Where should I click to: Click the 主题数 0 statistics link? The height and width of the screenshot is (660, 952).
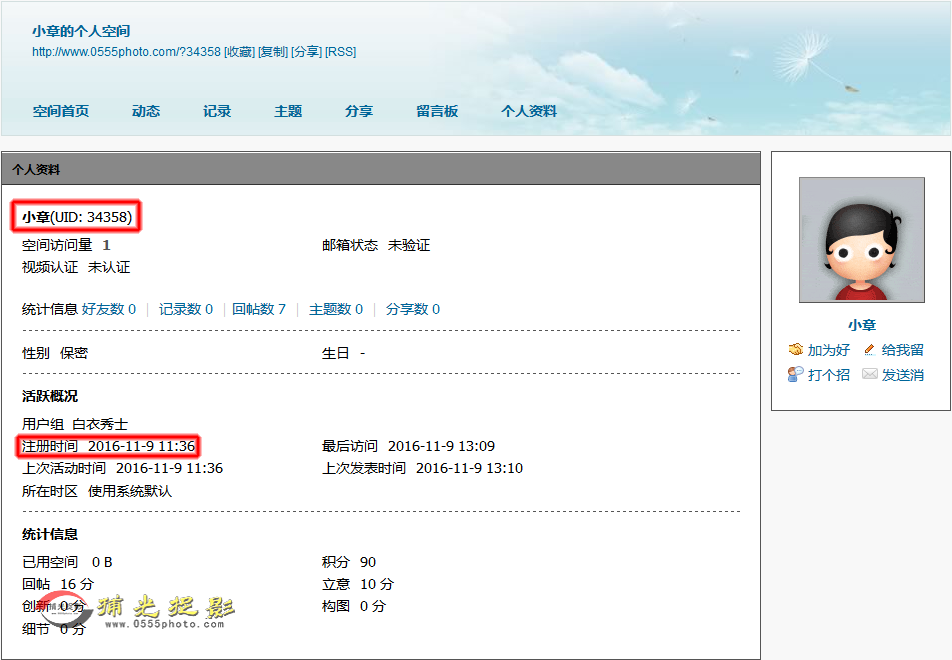point(336,309)
